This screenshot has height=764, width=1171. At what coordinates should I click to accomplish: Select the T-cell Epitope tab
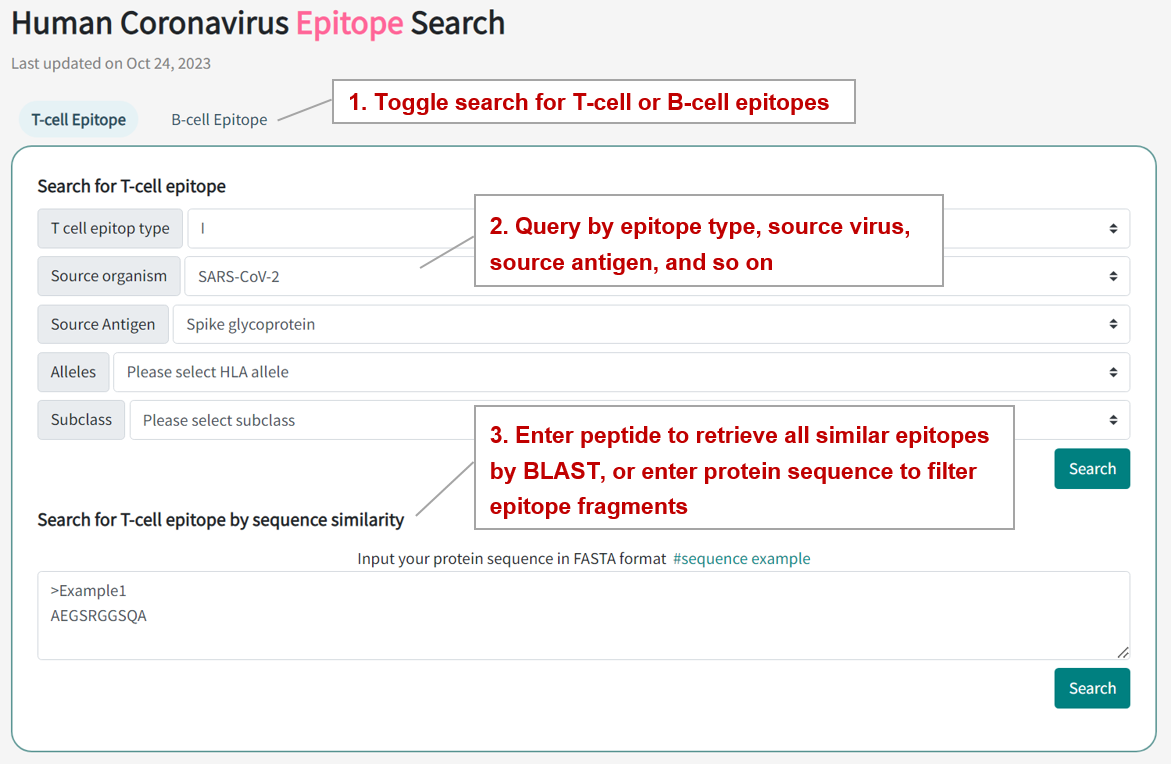click(x=79, y=120)
